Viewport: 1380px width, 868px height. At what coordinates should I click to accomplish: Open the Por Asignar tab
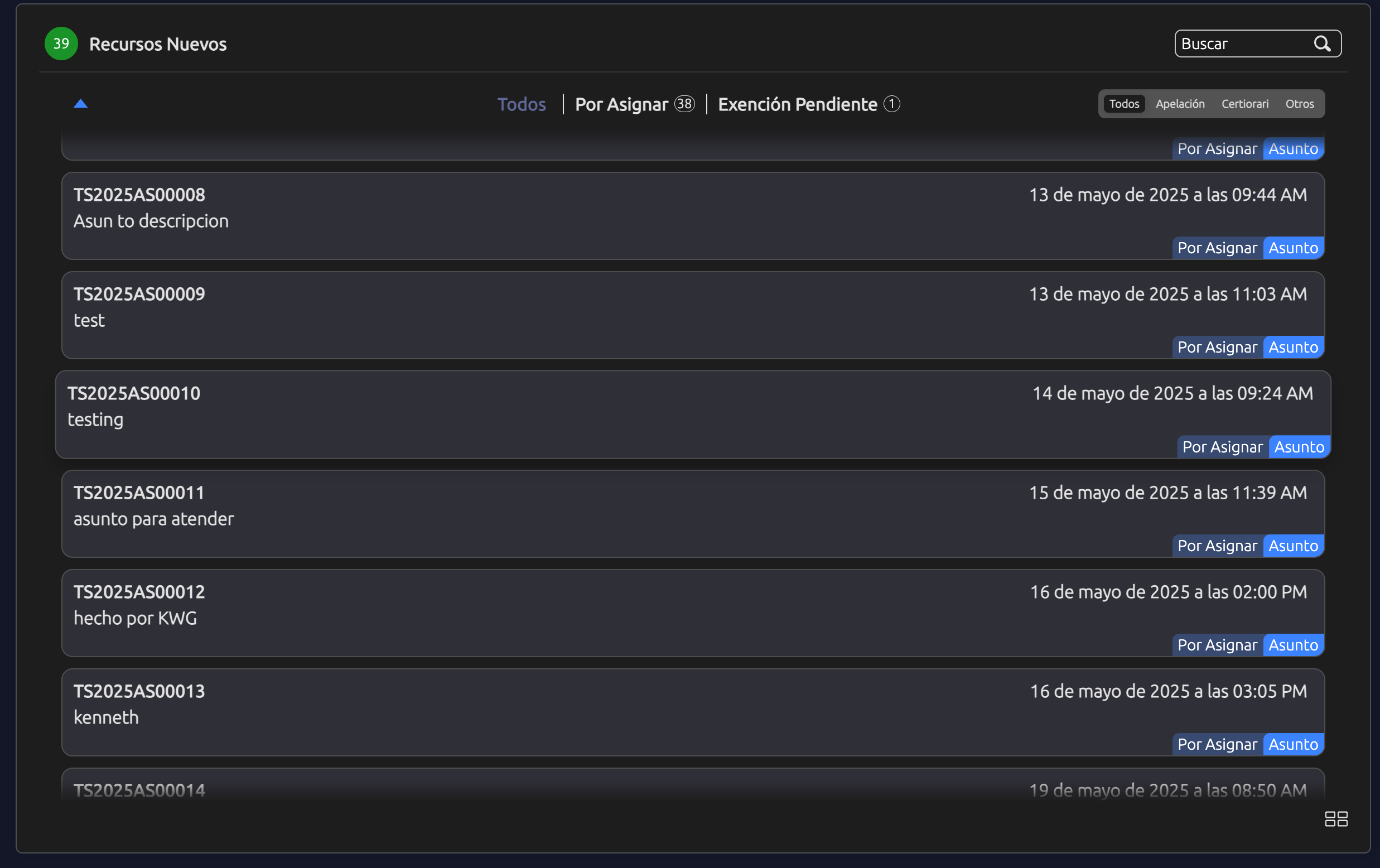(621, 104)
